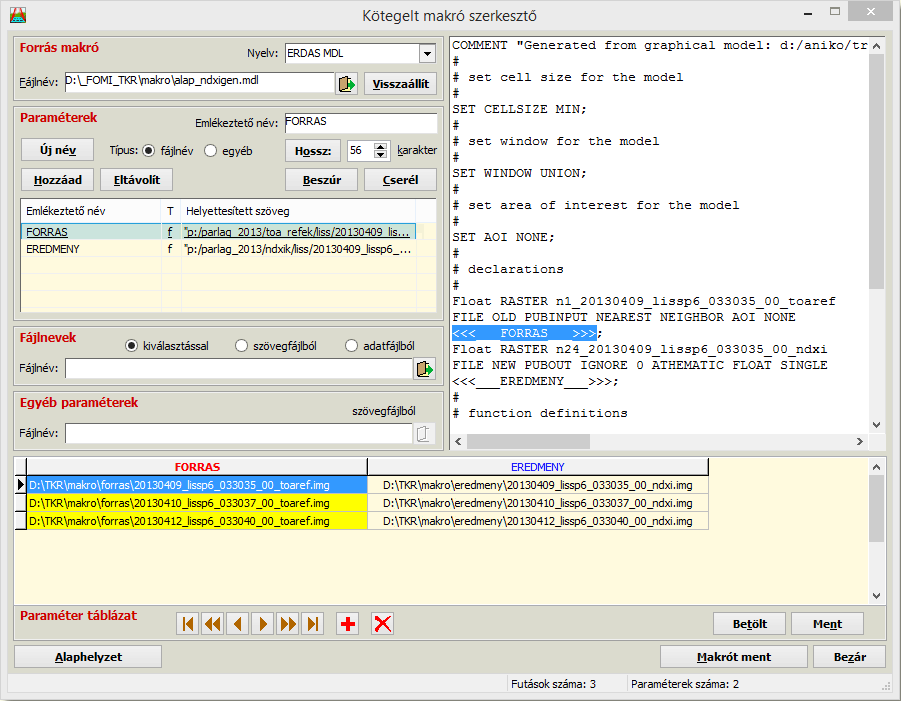Increase the Hossz character length spinner
The width and height of the screenshot is (901, 701).
pos(380,146)
